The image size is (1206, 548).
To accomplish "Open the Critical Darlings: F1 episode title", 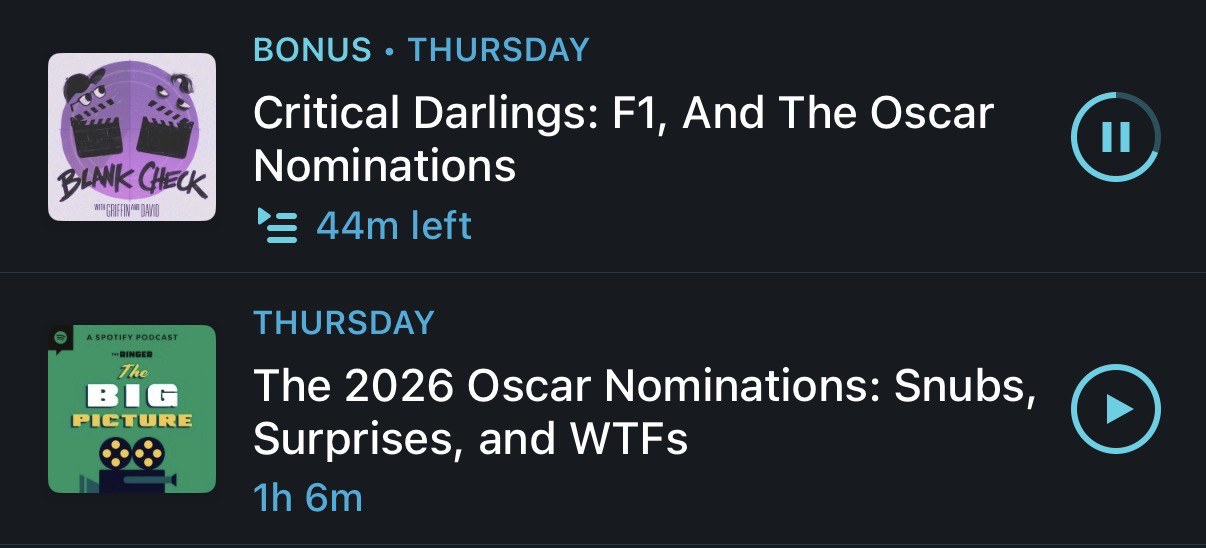I will (x=623, y=139).
